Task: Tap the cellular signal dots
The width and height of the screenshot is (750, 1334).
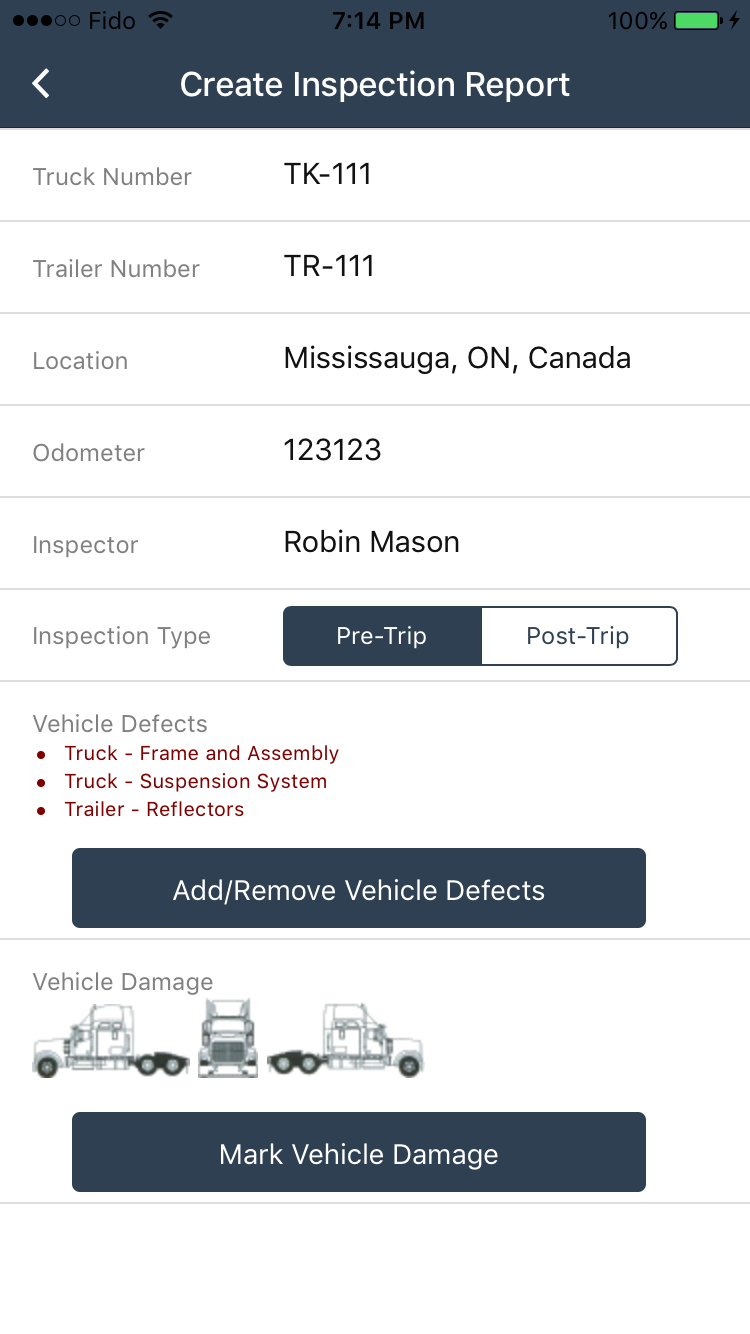Action: tap(46, 21)
